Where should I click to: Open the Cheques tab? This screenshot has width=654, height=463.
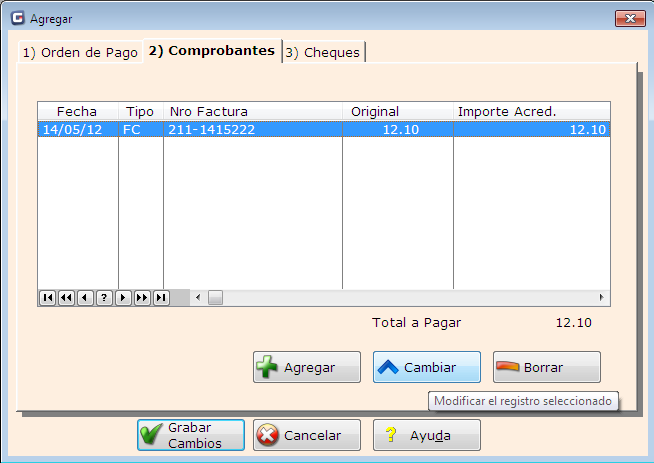click(x=323, y=53)
